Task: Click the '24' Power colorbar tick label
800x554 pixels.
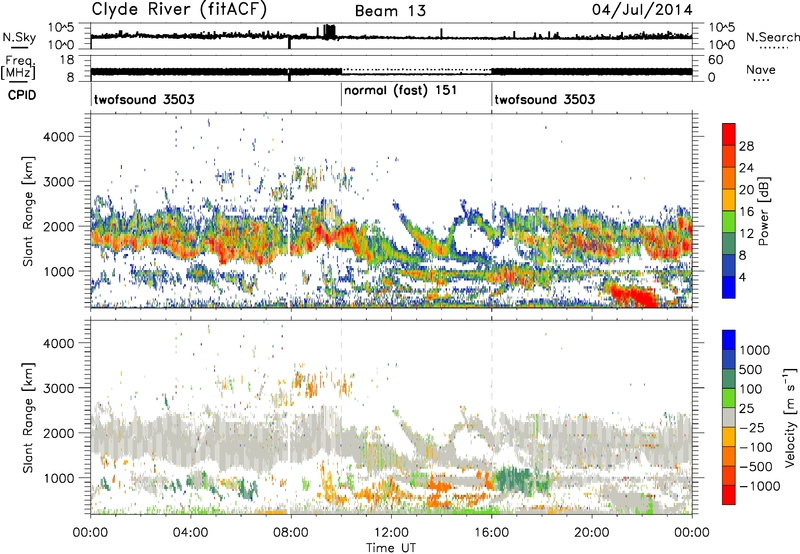Action: point(746,168)
